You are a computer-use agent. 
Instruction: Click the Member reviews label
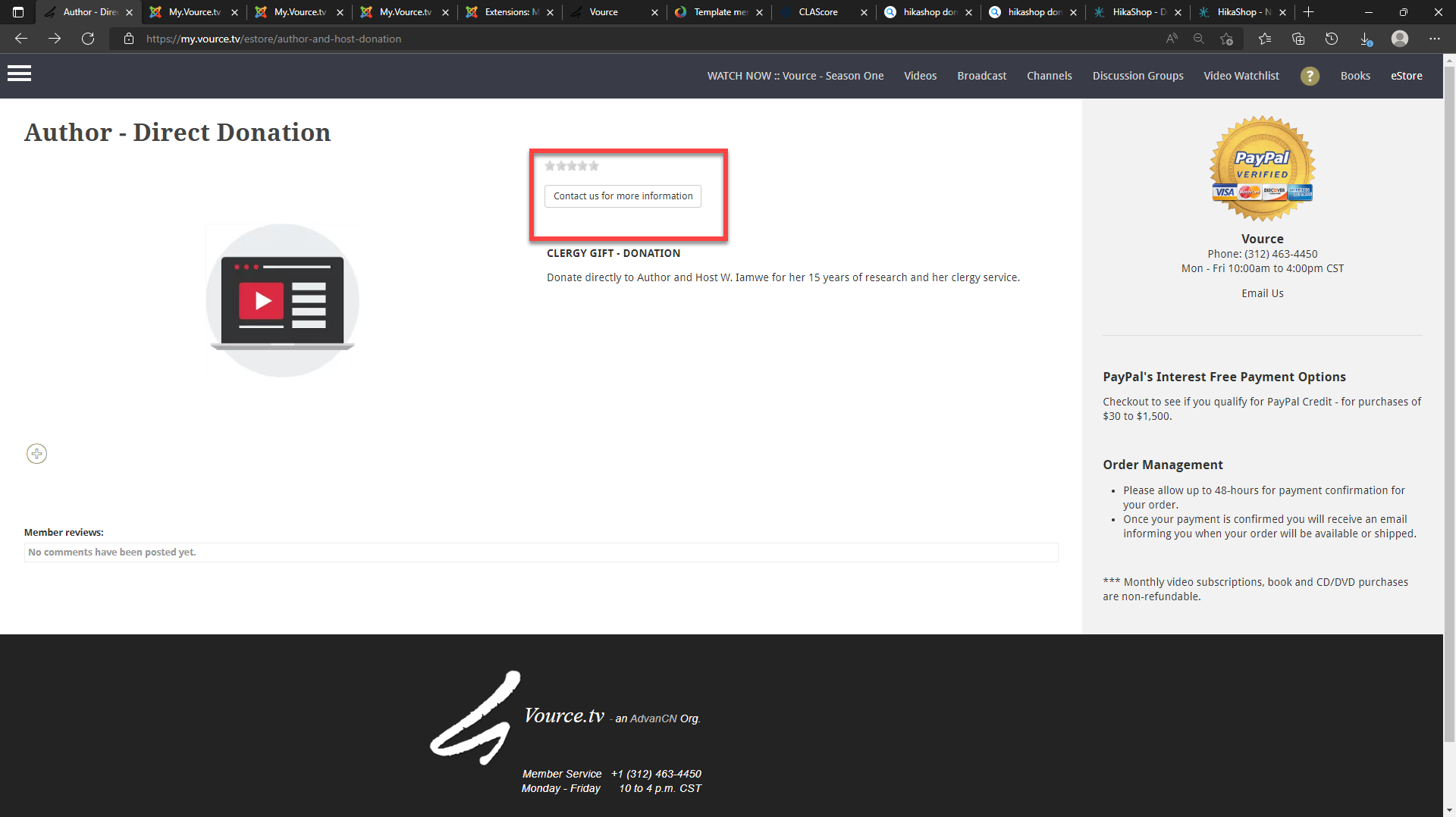[x=64, y=533]
